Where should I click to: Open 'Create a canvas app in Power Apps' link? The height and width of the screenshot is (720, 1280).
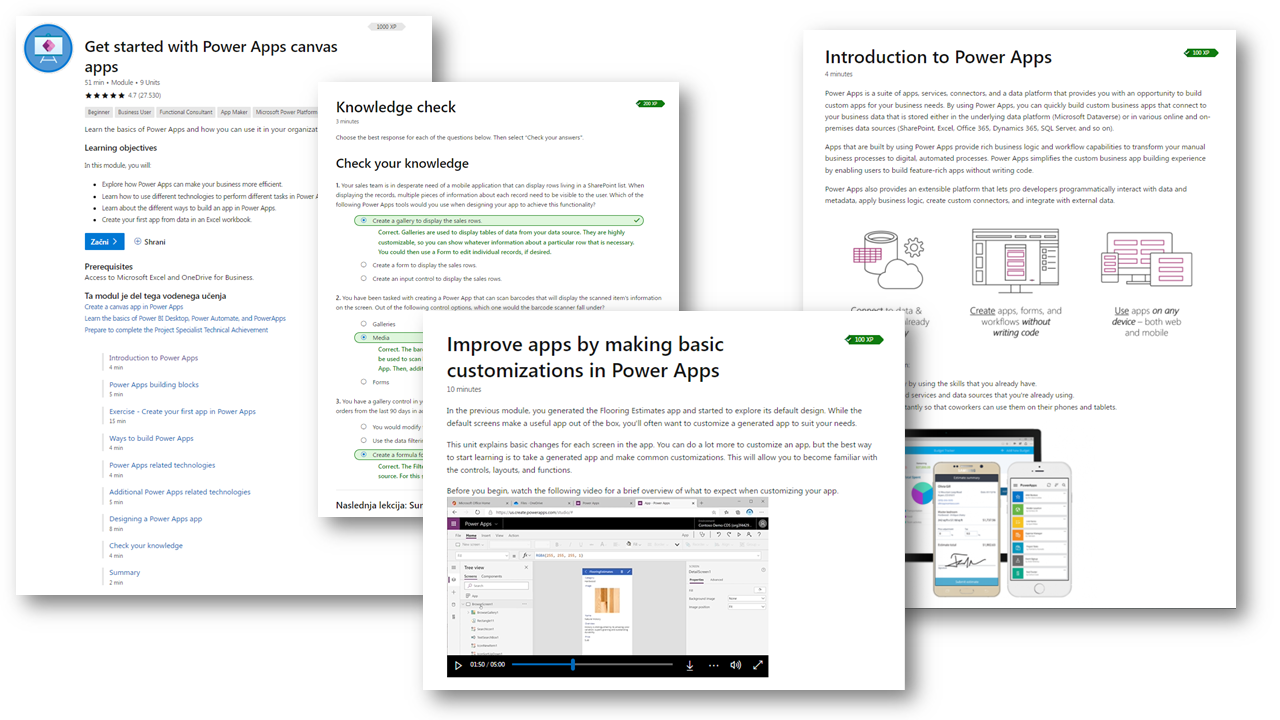pos(134,307)
